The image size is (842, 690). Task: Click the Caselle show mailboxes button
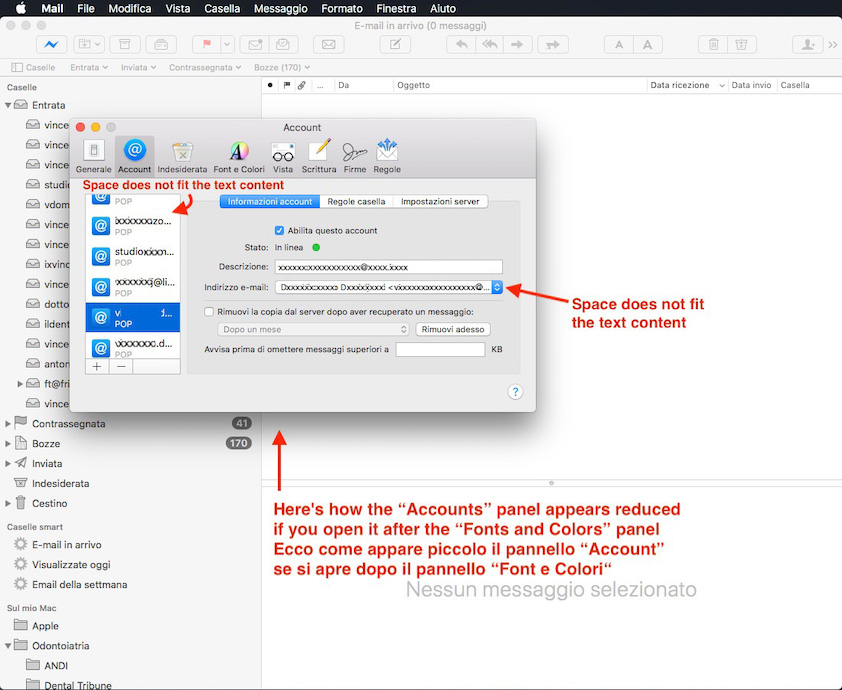pos(33,67)
